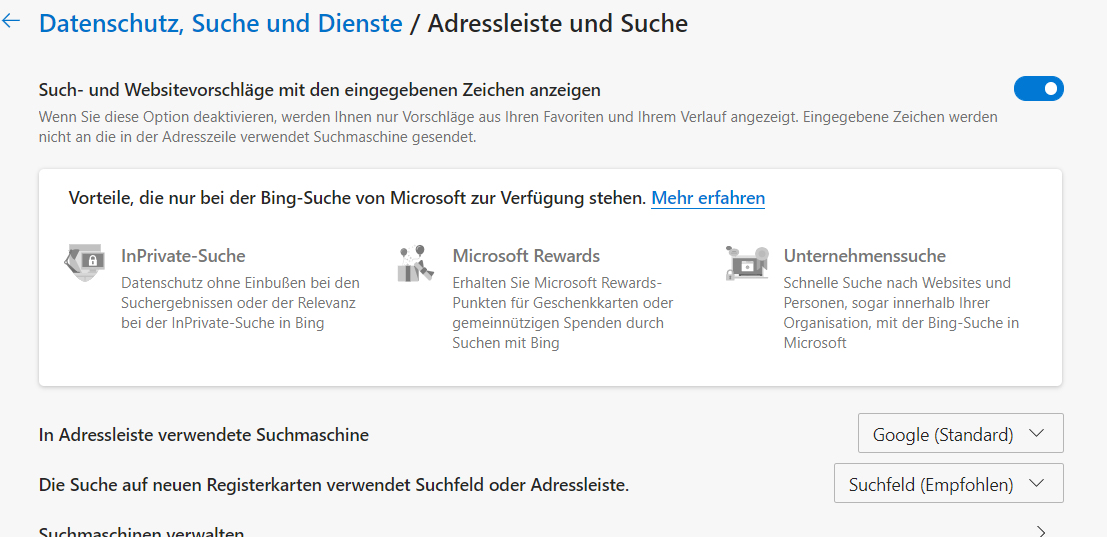The height and width of the screenshot is (537, 1107).
Task: Click the Unternehmenssuche heading
Action: tap(864, 256)
